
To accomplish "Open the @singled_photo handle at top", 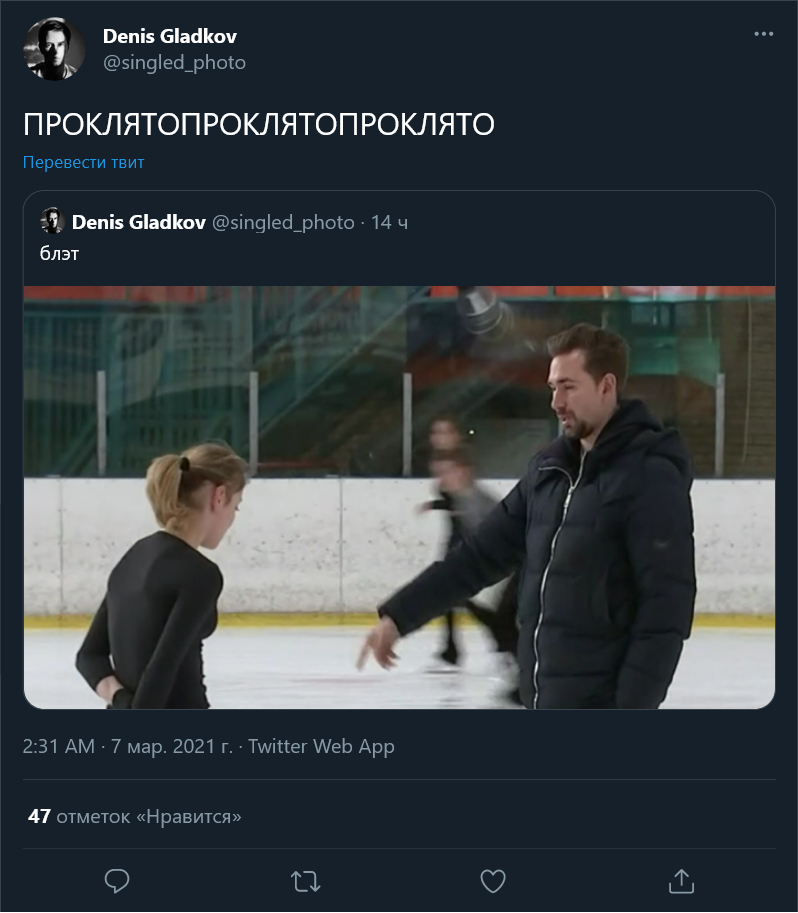I will click(174, 62).
